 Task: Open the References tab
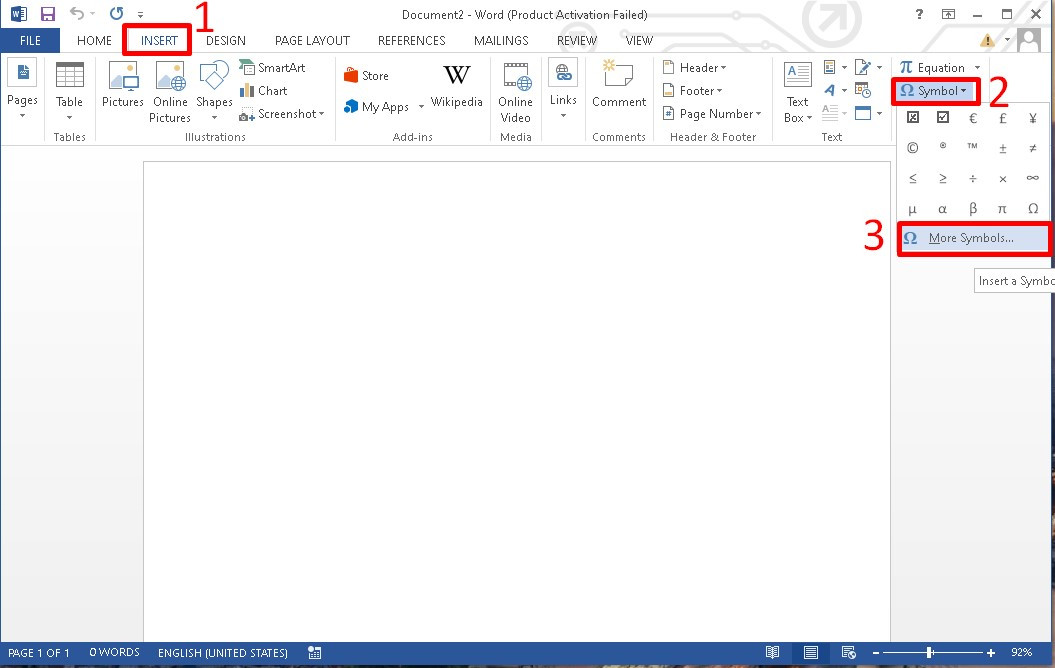[x=411, y=41]
